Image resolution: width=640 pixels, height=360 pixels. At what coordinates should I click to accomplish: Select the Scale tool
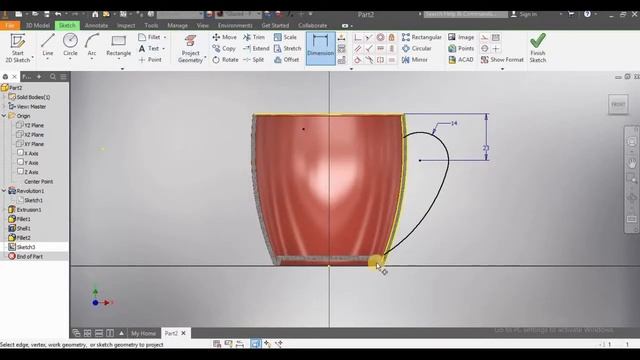click(x=285, y=37)
